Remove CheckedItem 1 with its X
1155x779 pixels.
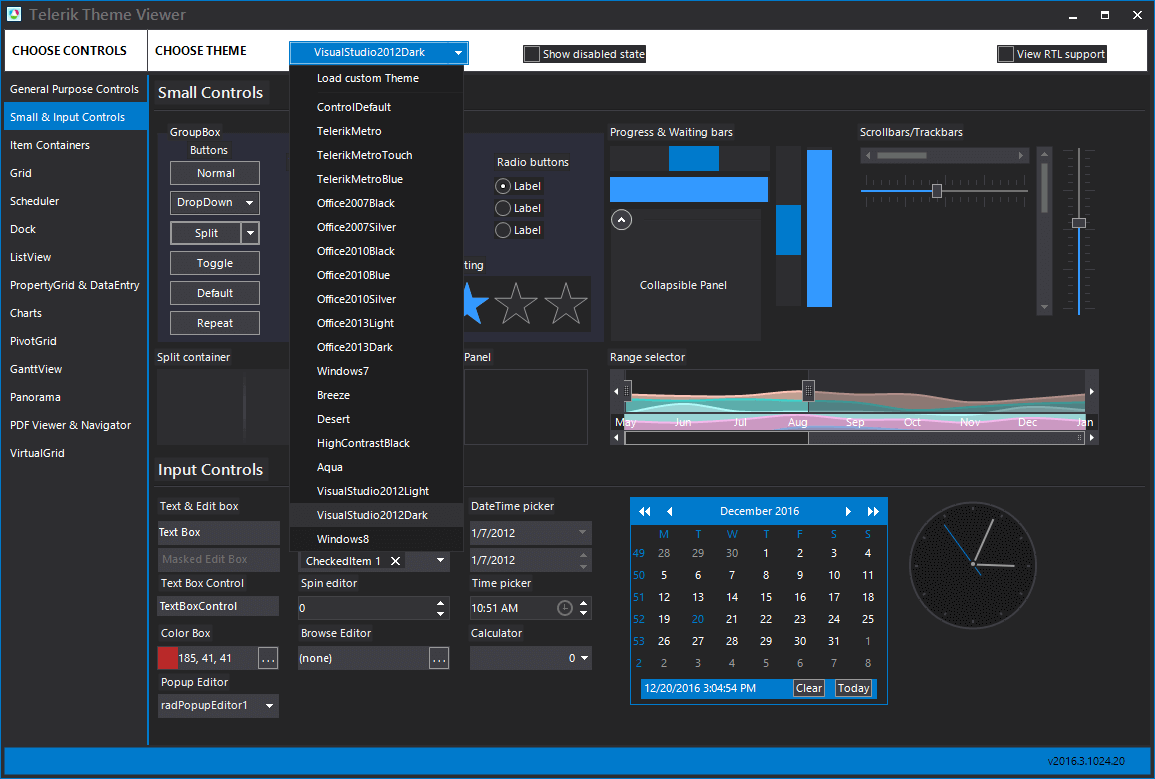[396, 561]
